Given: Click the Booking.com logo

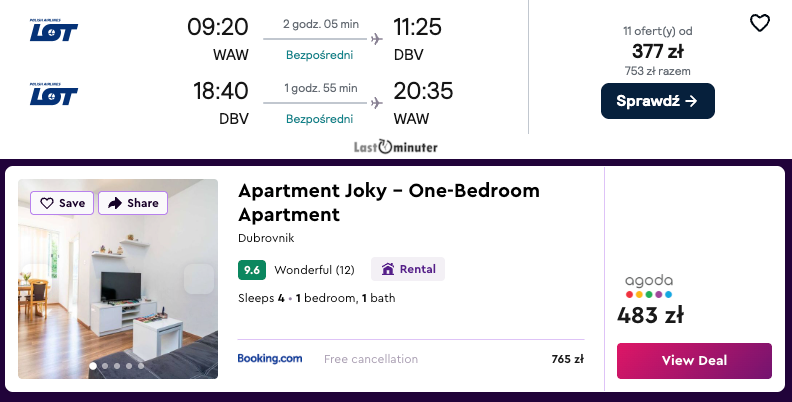Looking at the screenshot, I should [x=270, y=359].
